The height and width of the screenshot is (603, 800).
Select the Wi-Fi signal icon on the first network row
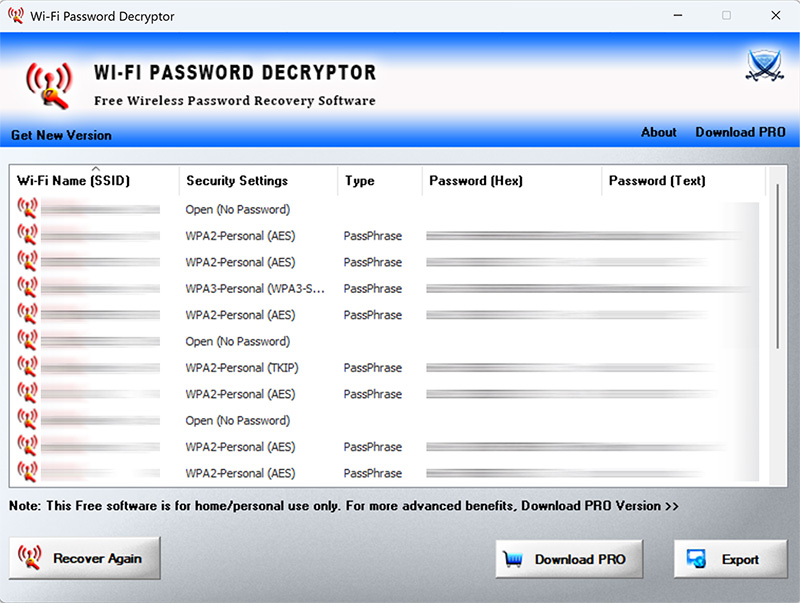pos(26,209)
